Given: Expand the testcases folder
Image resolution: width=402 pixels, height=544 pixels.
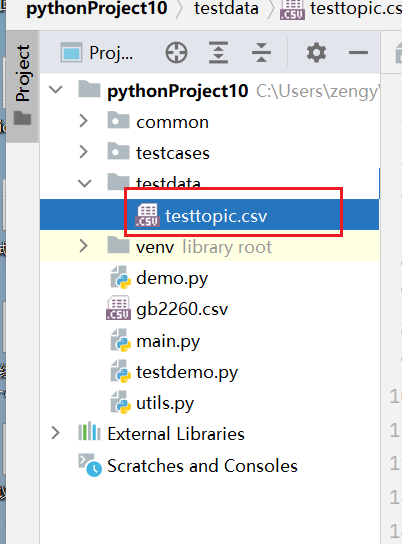Looking at the screenshot, I should (83, 152).
